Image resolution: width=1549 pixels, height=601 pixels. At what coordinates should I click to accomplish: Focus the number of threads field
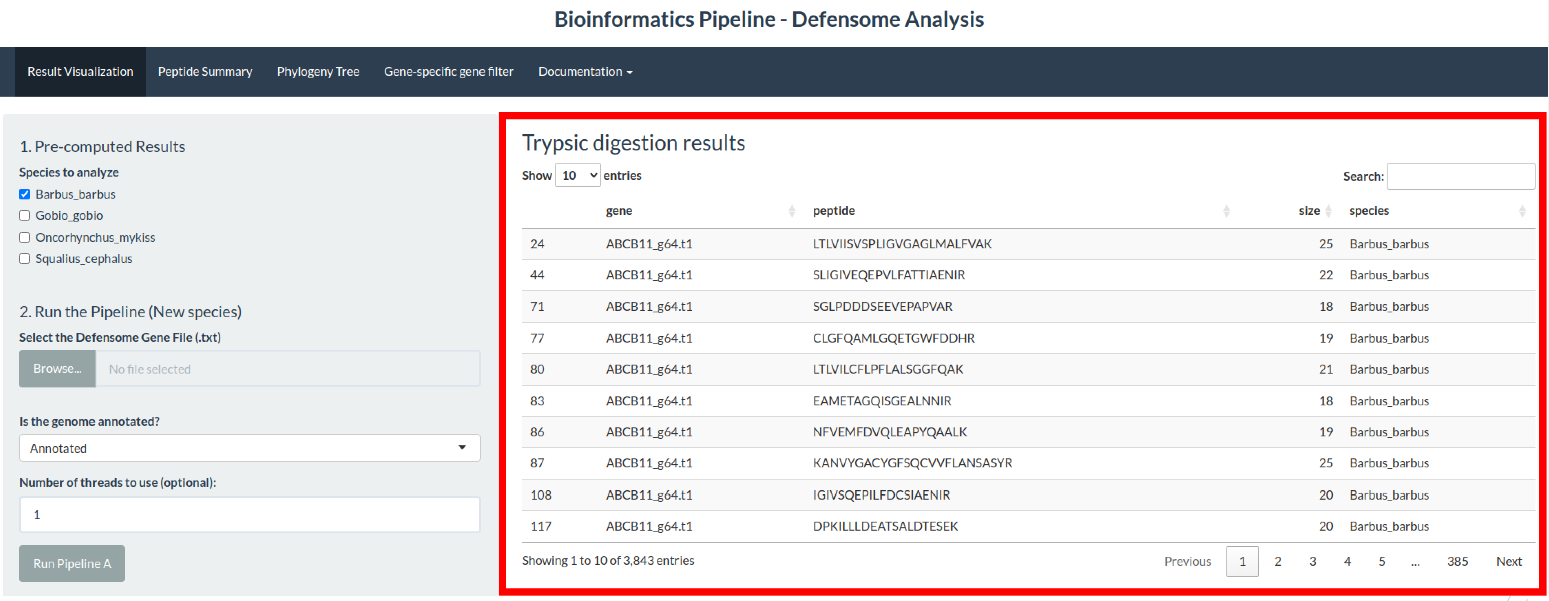click(249, 515)
